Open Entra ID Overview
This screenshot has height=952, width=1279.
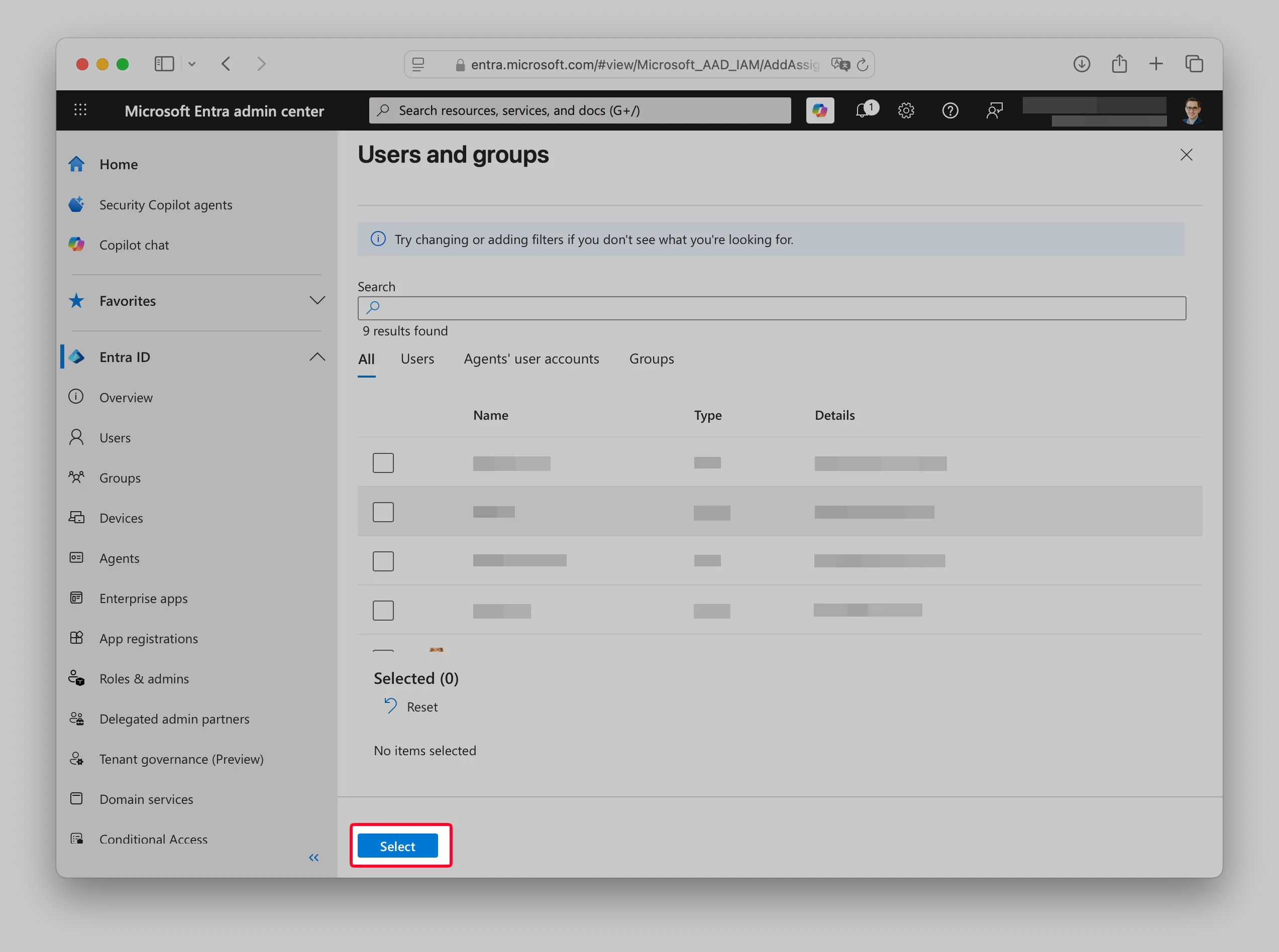tap(126, 397)
